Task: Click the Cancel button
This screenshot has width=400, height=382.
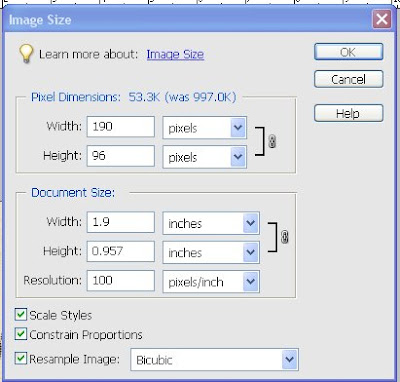Action: [x=349, y=79]
